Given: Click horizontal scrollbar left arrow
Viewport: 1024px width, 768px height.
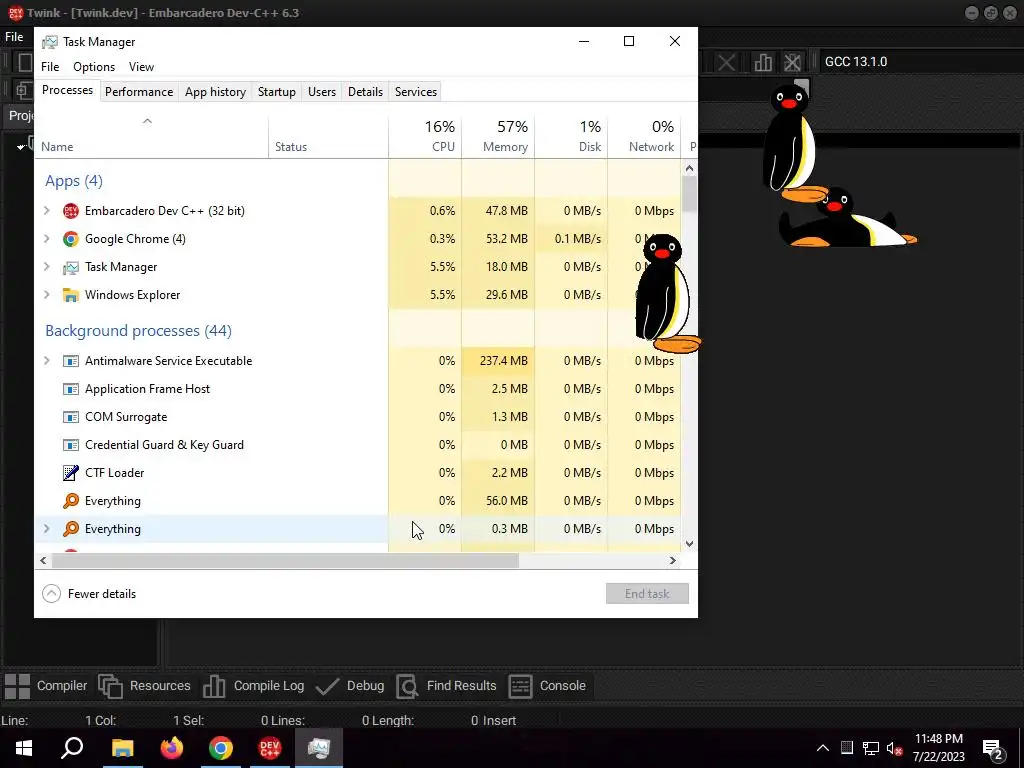Looking at the screenshot, I should pos(43,560).
